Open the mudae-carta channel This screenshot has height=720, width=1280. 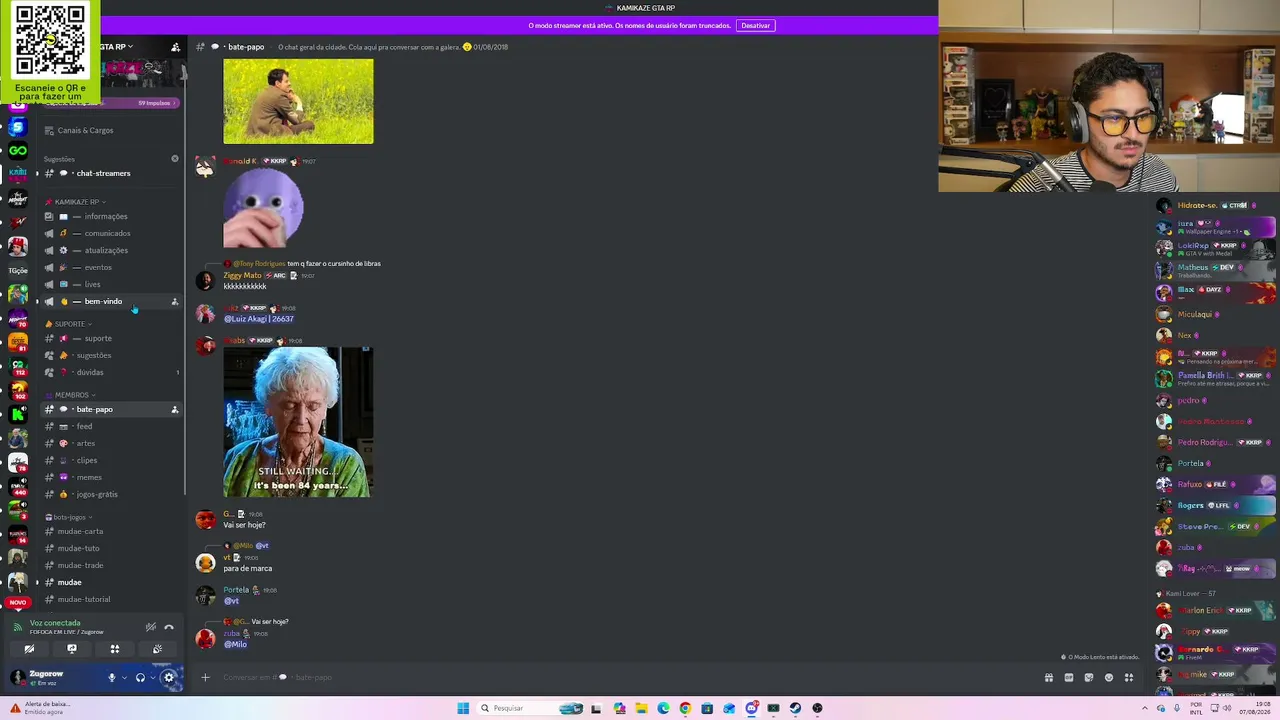111,531
